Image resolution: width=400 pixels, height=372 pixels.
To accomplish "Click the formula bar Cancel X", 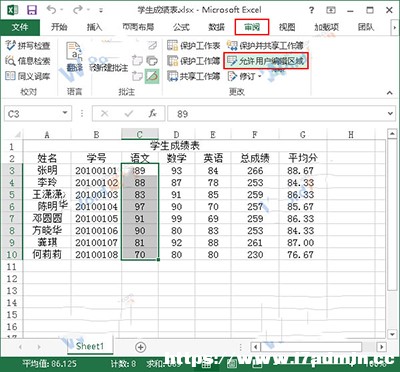I will pyautogui.click(x=105, y=114).
